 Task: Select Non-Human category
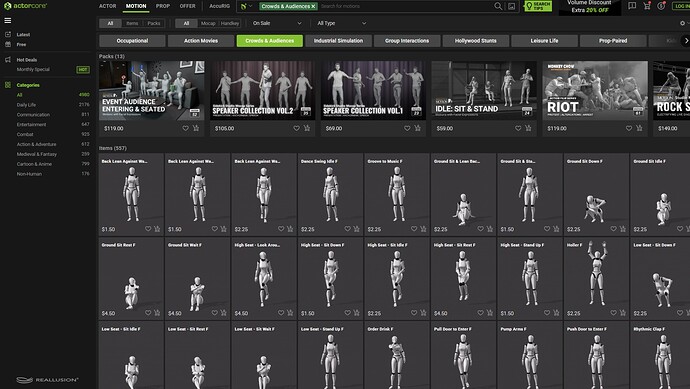(29, 174)
